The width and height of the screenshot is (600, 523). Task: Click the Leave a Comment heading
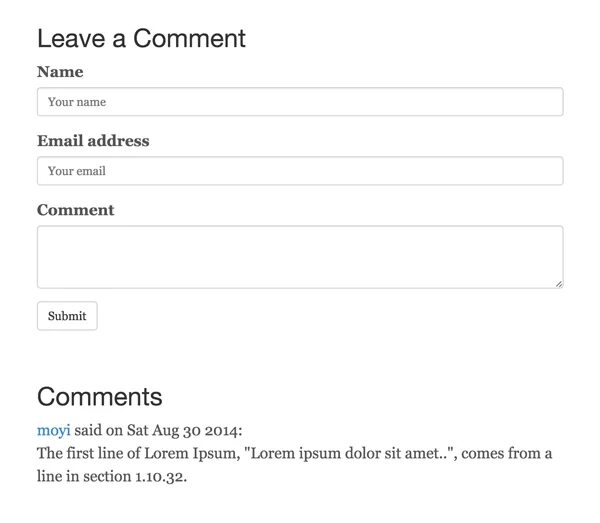pos(141,39)
